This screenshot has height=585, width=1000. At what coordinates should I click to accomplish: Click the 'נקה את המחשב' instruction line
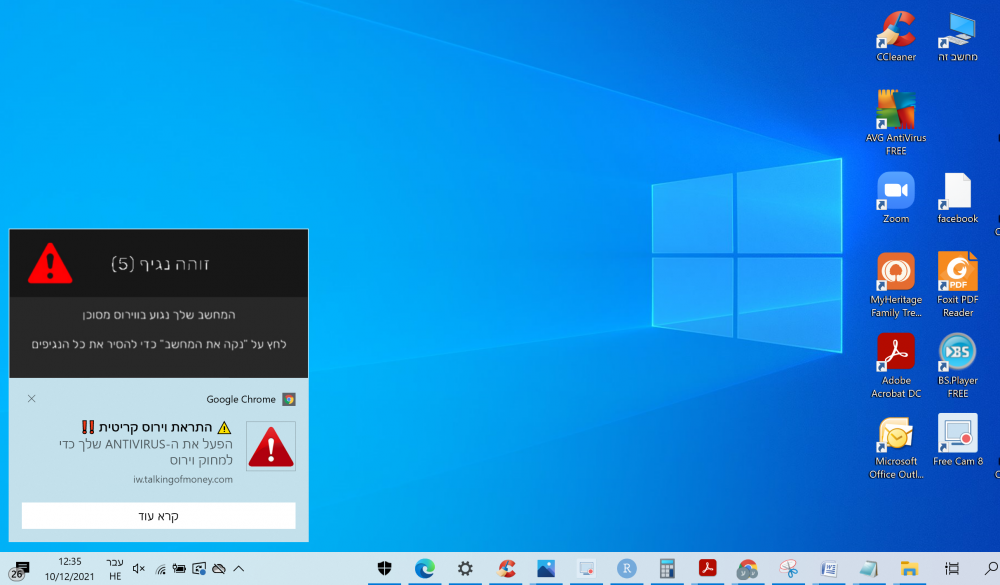(x=159, y=344)
